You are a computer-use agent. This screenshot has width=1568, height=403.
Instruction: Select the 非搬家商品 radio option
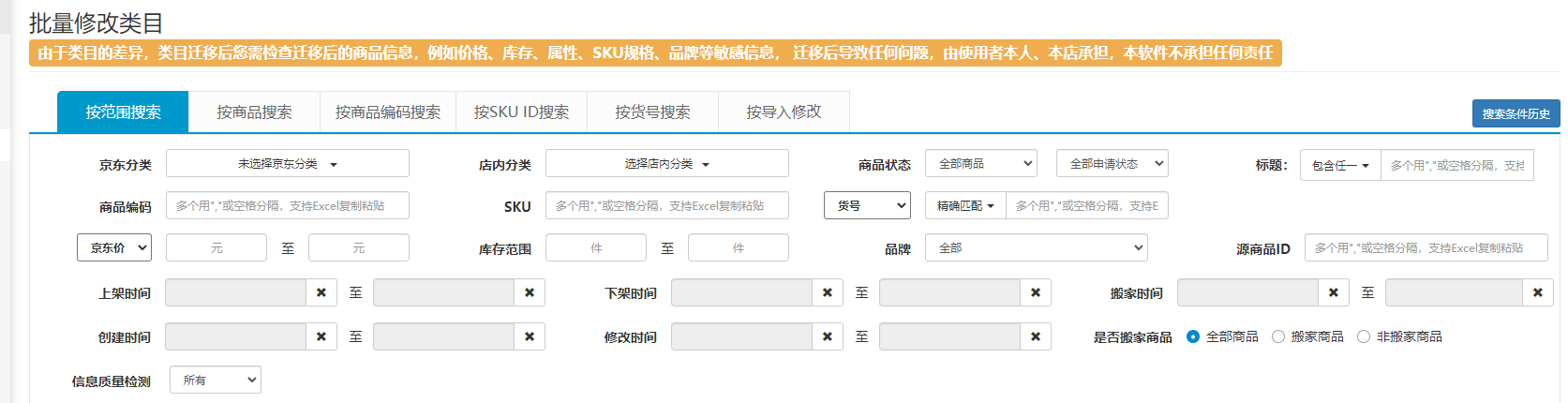pyautogui.click(x=1364, y=336)
